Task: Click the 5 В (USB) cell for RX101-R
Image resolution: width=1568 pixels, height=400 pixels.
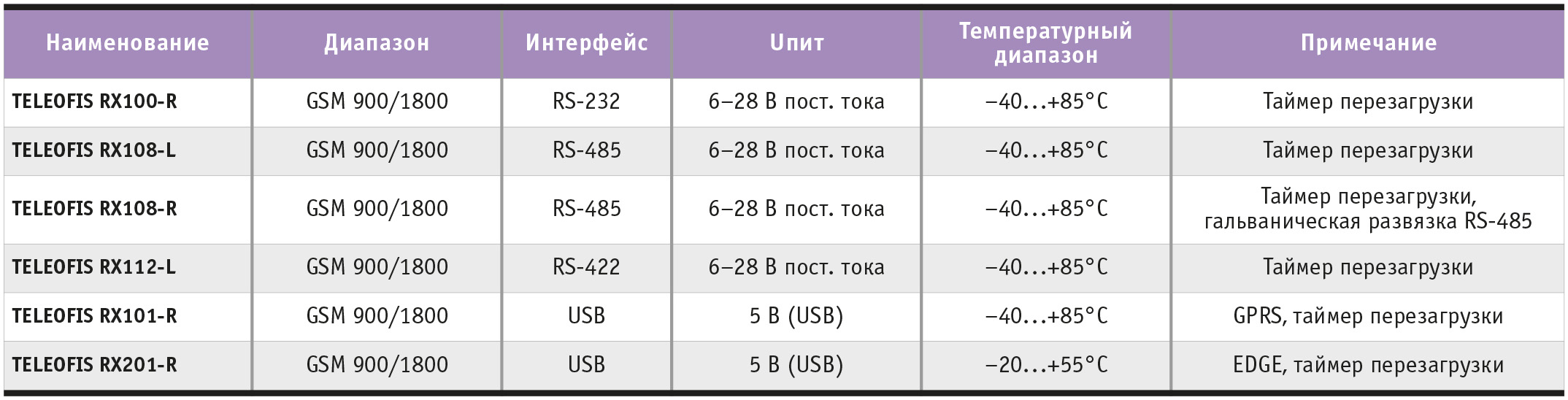Action: 796,316
